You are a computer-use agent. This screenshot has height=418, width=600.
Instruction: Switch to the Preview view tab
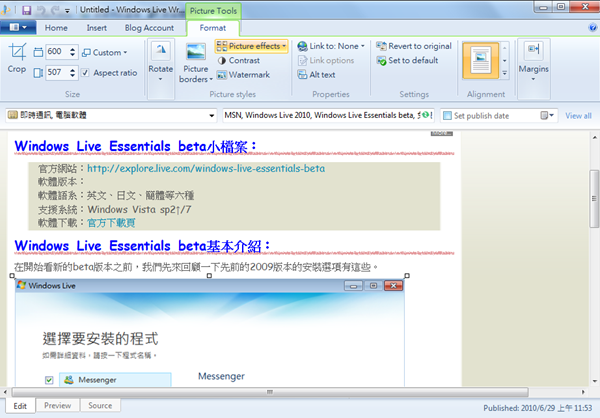[x=57, y=405]
